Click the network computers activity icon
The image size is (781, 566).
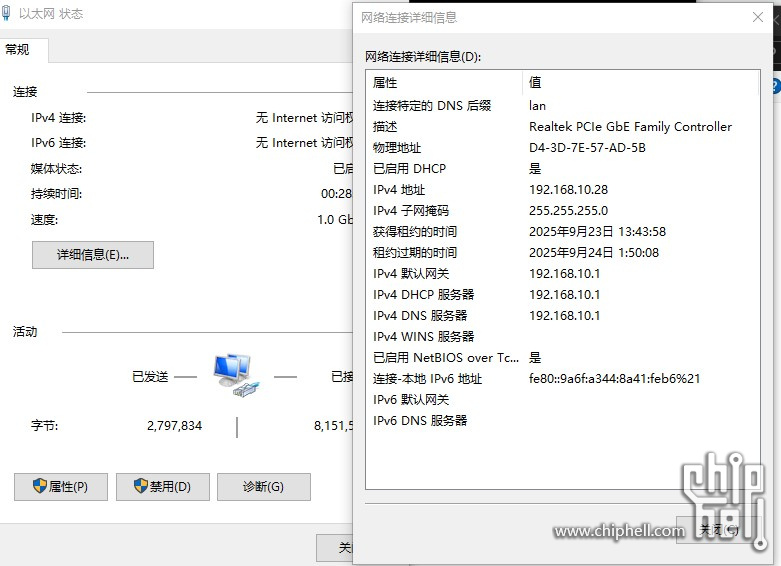[236, 375]
